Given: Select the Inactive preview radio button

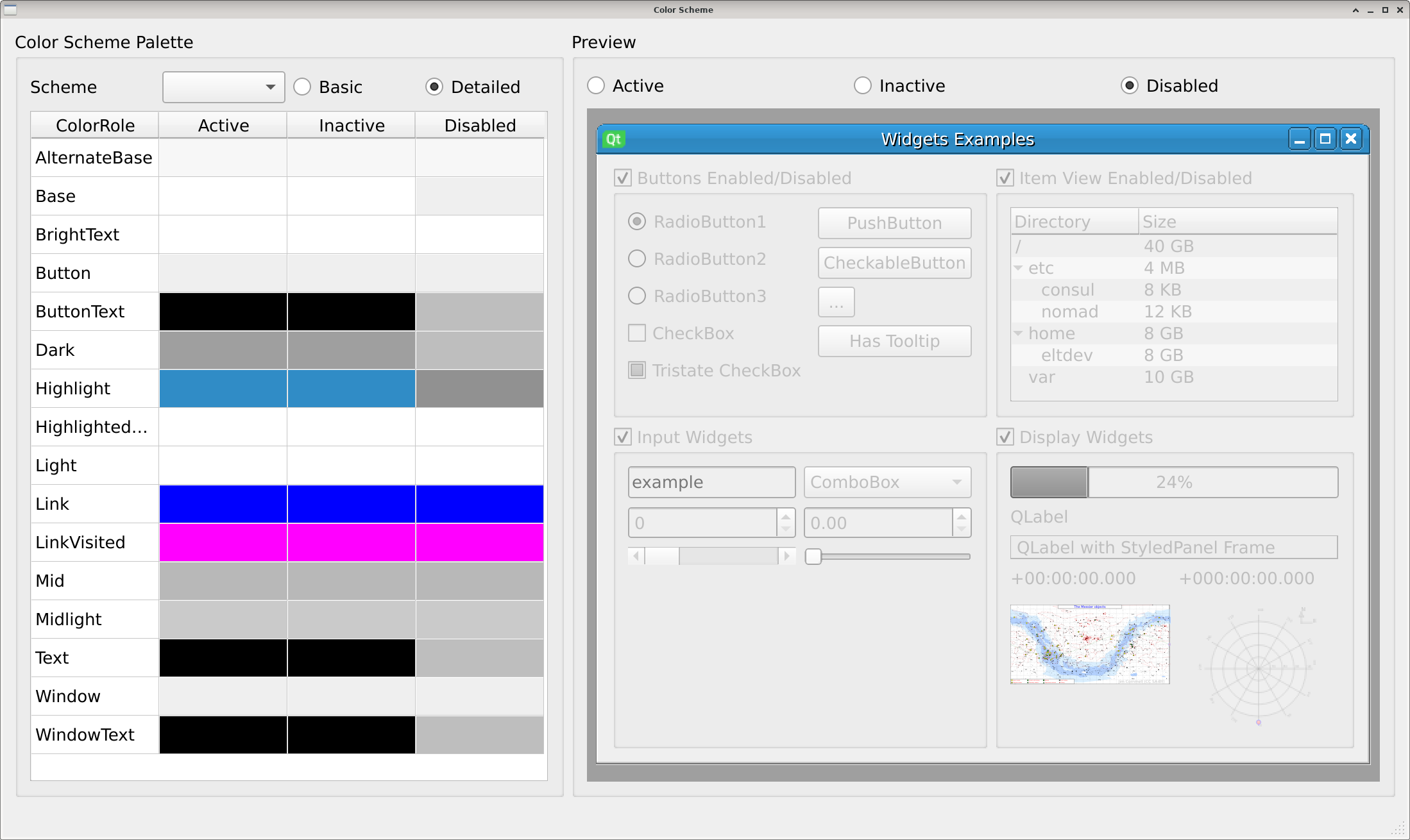Looking at the screenshot, I should (863, 85).
